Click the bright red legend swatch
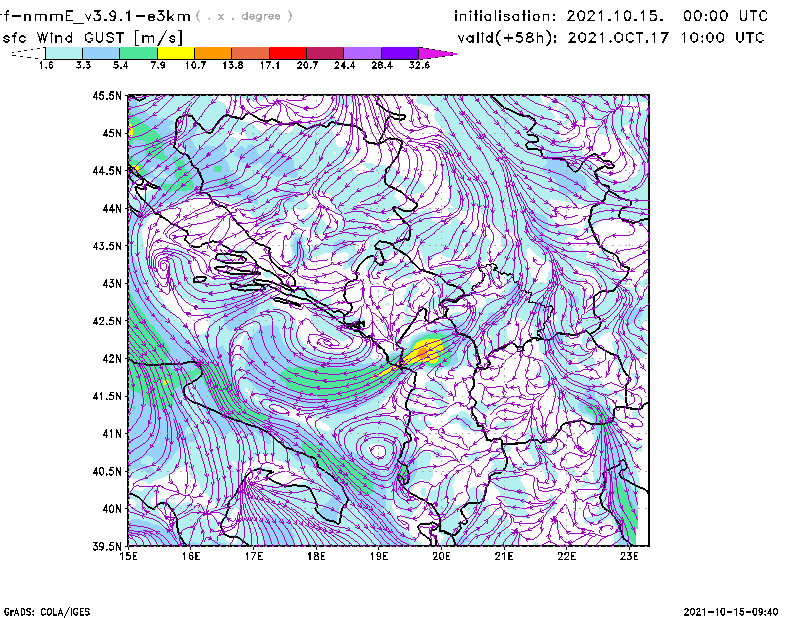Screen dimensions: 800x618 pos(288,53)
